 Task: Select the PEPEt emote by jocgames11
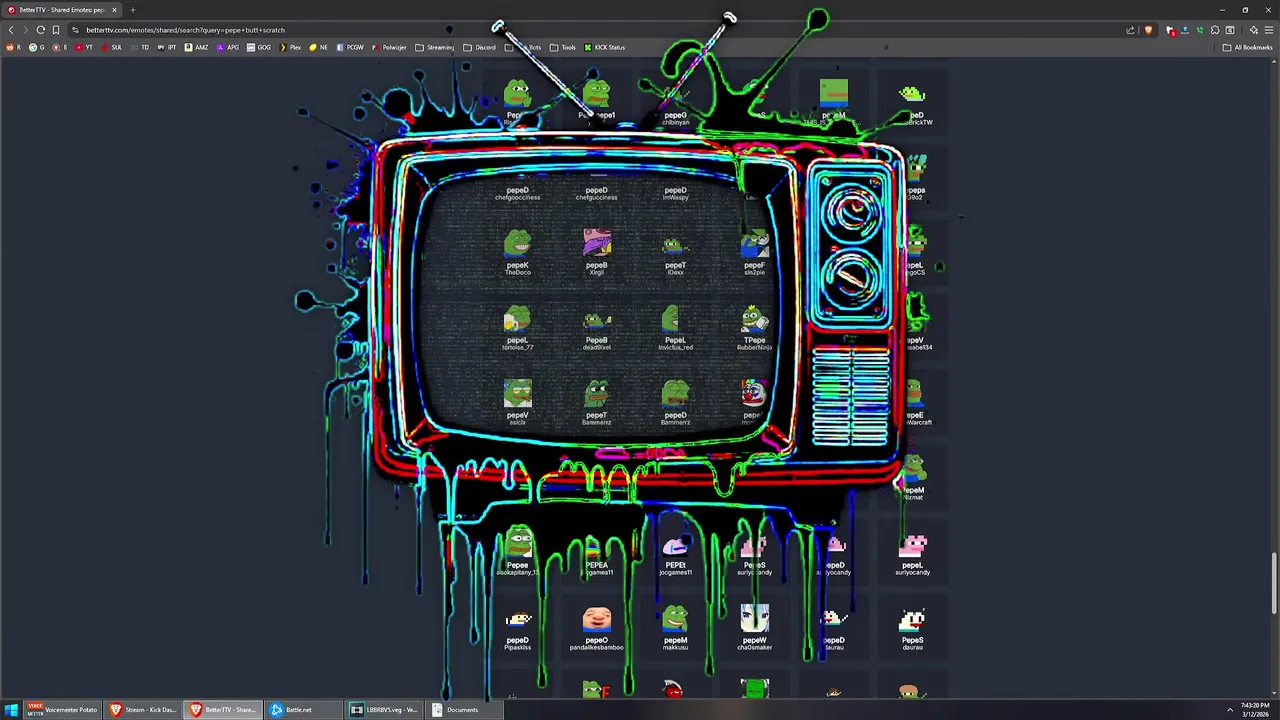675,552
